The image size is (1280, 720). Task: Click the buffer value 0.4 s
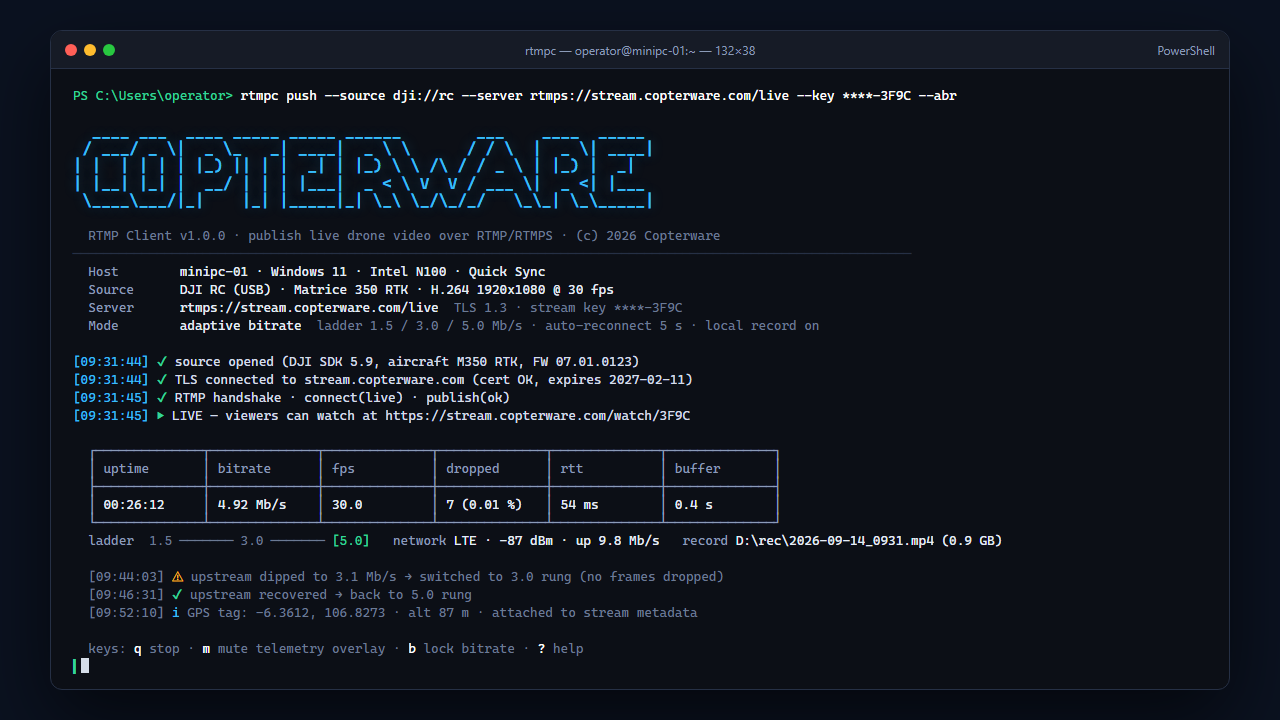694,505
